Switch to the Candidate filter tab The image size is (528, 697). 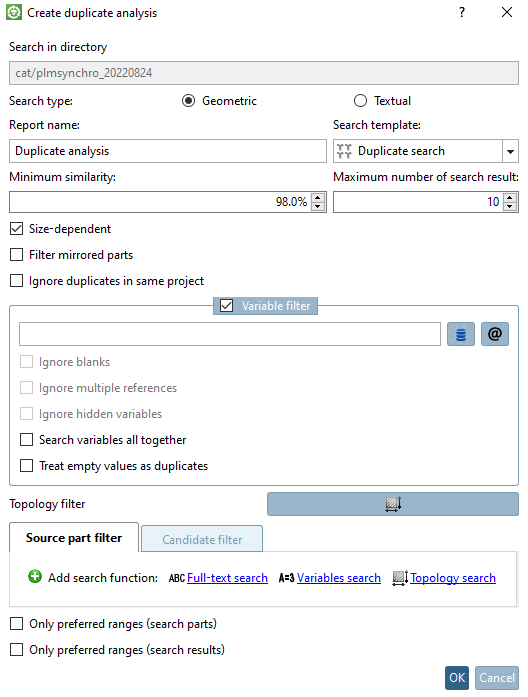coord(202,539)
